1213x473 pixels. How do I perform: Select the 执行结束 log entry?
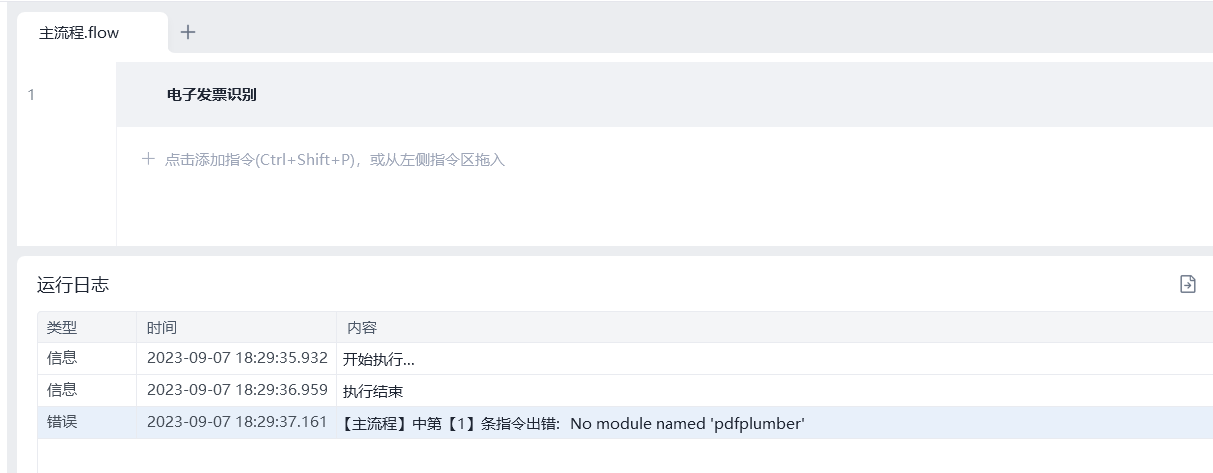click(372, 391)
